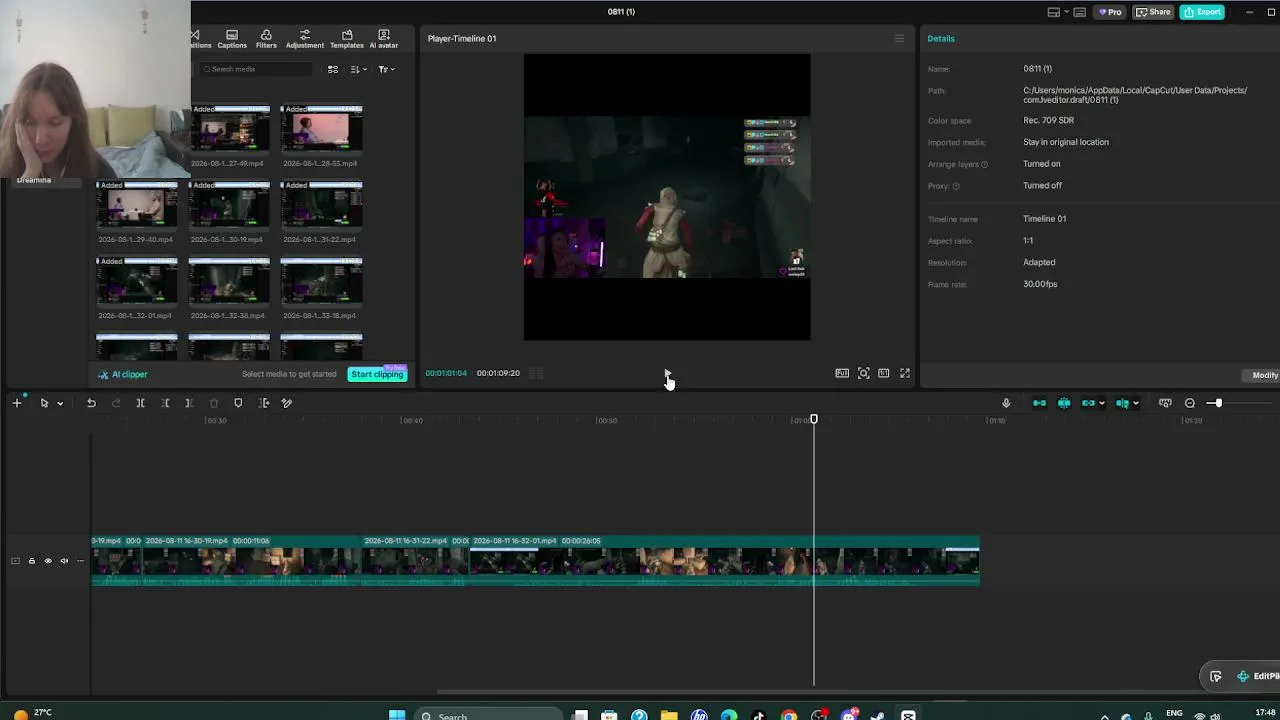Click the insert-at-playhead icon in timeline toolbar
Viewport: 1280px width, 720px height.
click(x=264, y=403)
